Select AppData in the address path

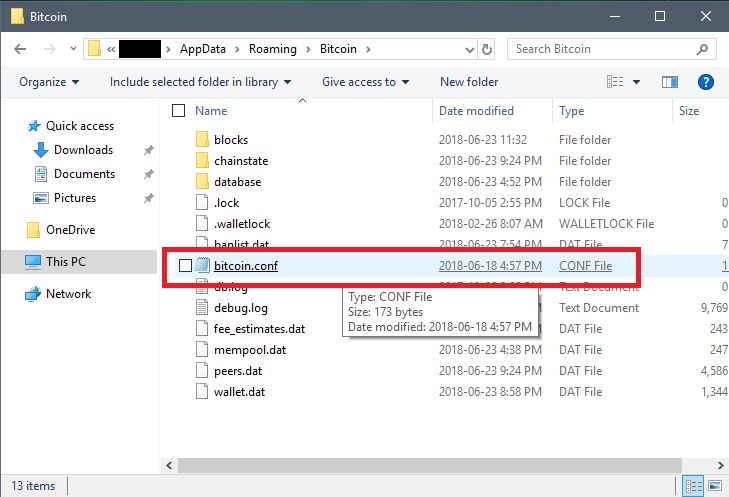pos(203,49)
